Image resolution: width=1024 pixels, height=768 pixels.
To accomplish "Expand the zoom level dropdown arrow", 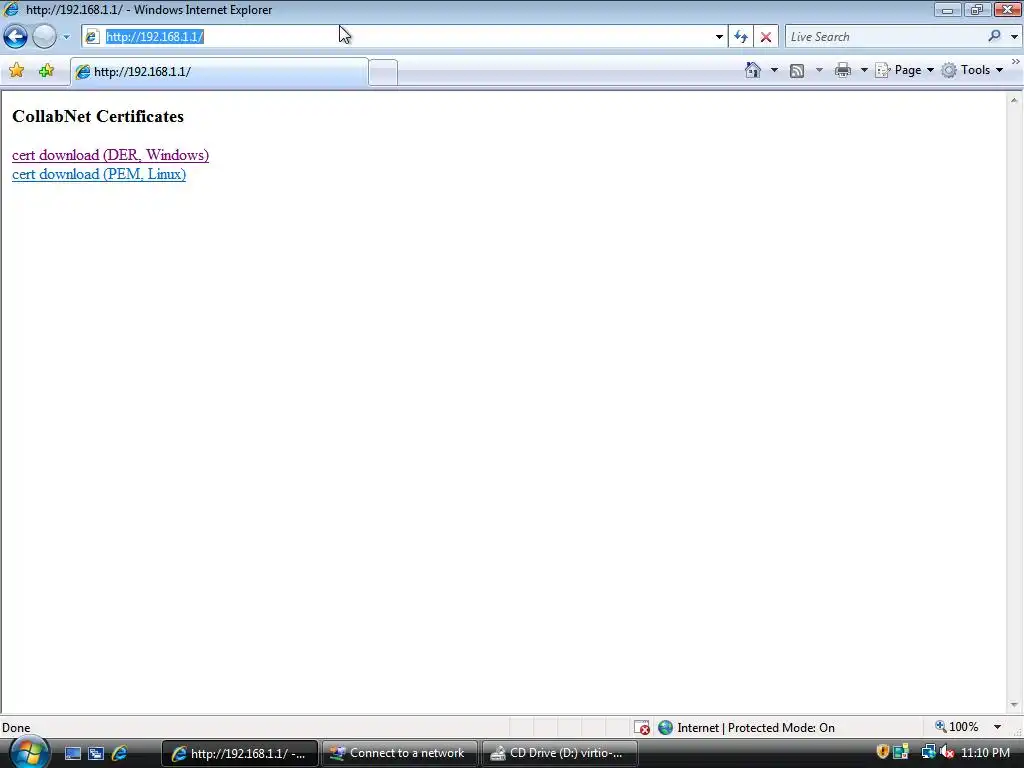I will point(997,727).
